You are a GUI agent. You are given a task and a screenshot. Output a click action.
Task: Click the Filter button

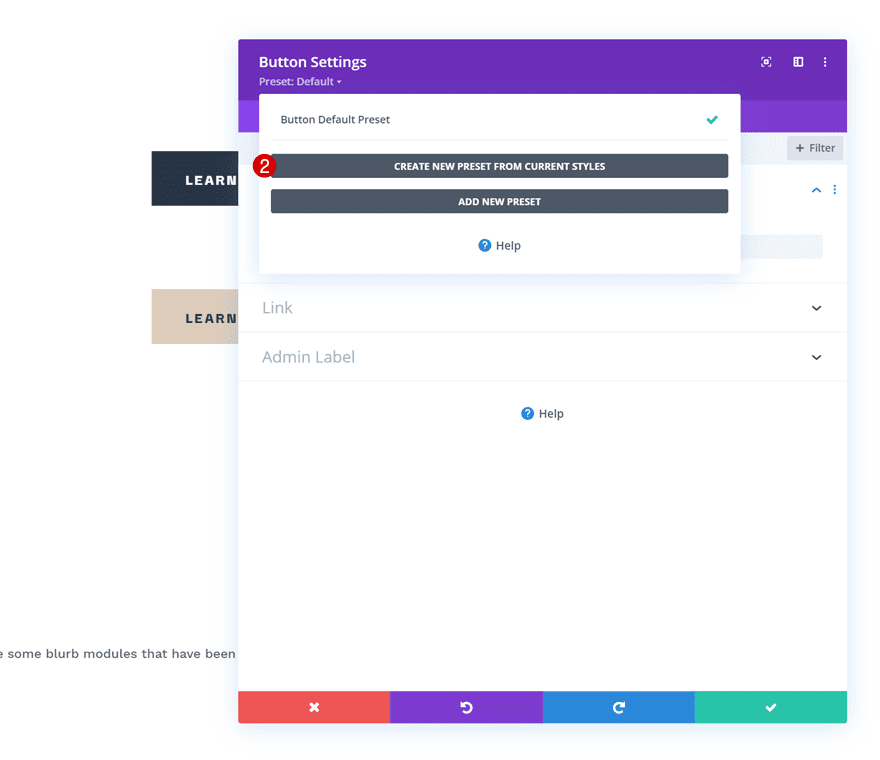point(814,147)
